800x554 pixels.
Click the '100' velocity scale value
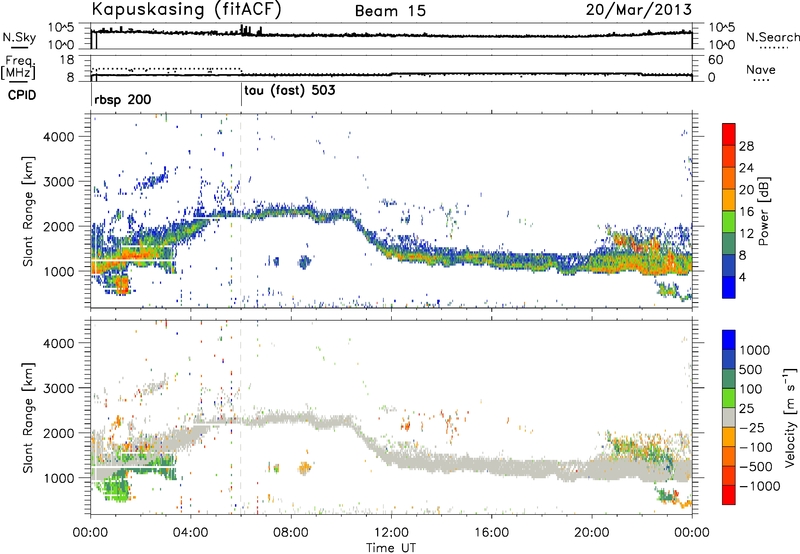pyautogui.click(x=751, y=389)
